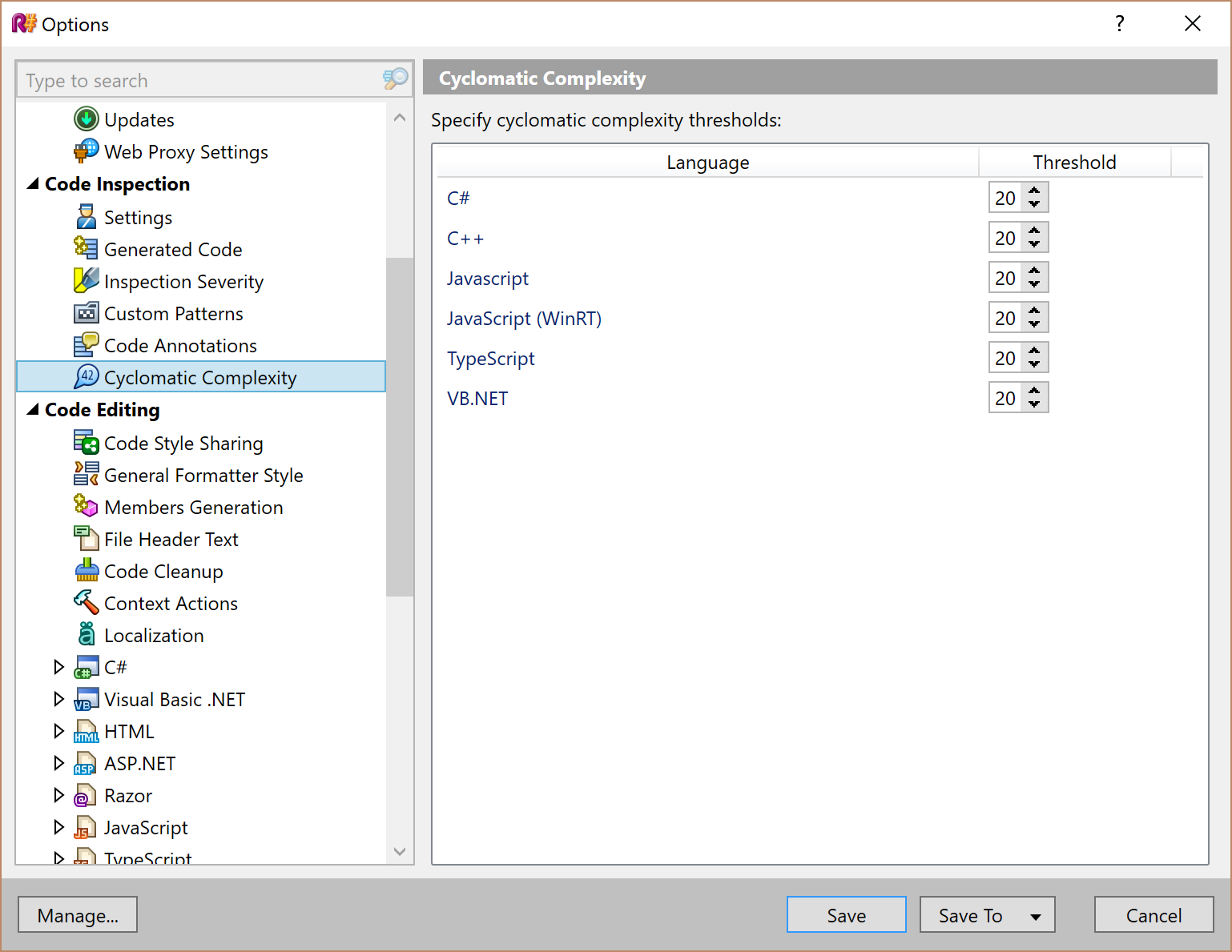Click the Cancel button
1232x952 pixels.
tap(1153, 915)
